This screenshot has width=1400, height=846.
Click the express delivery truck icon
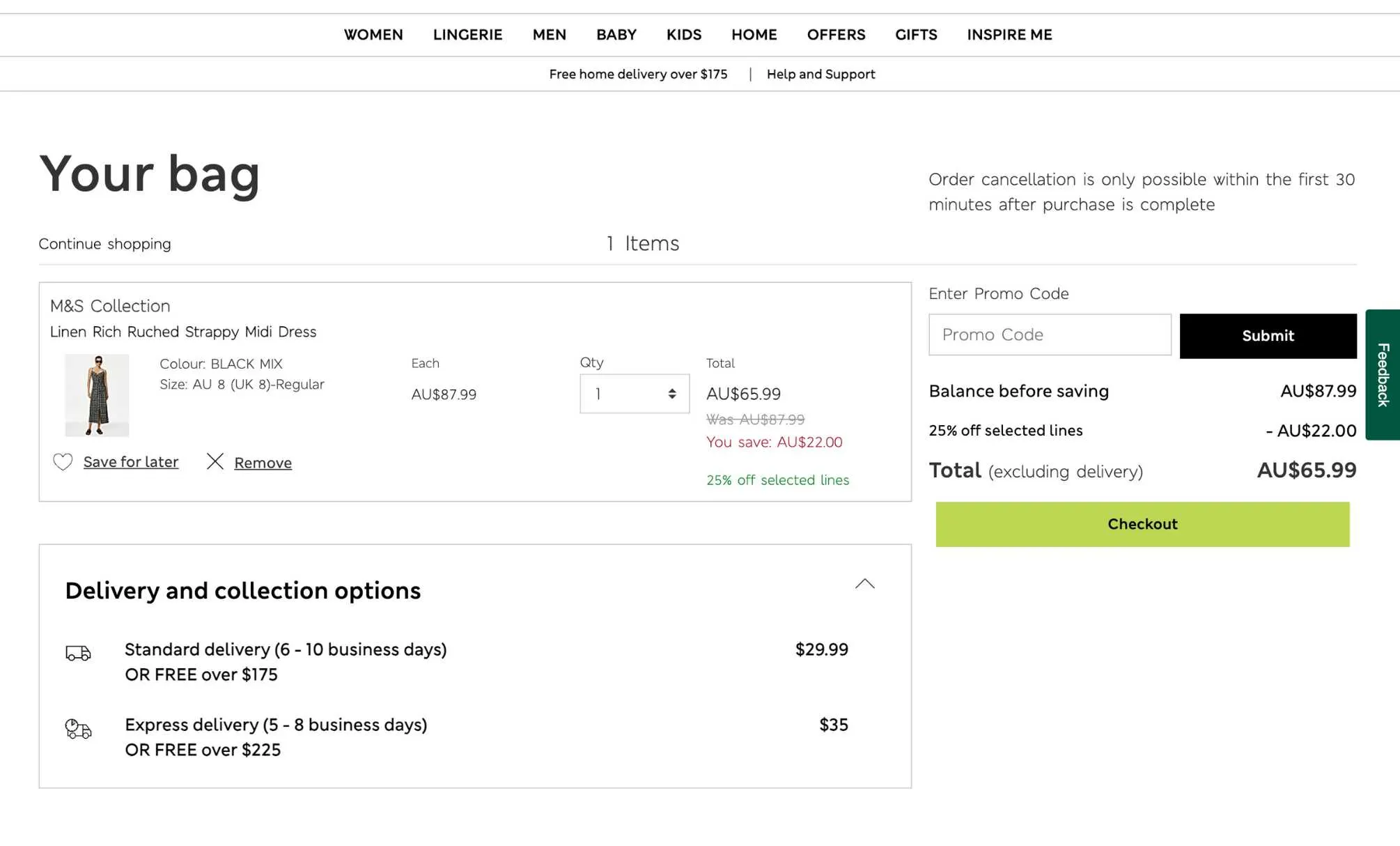78,729
